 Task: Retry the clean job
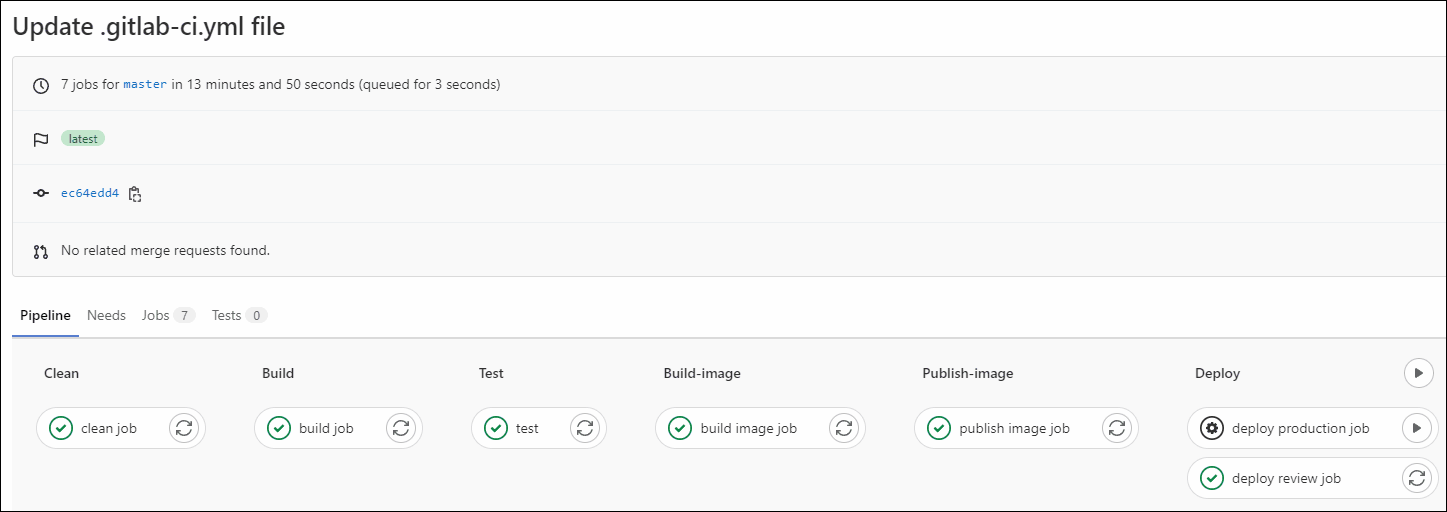[184, 428]
